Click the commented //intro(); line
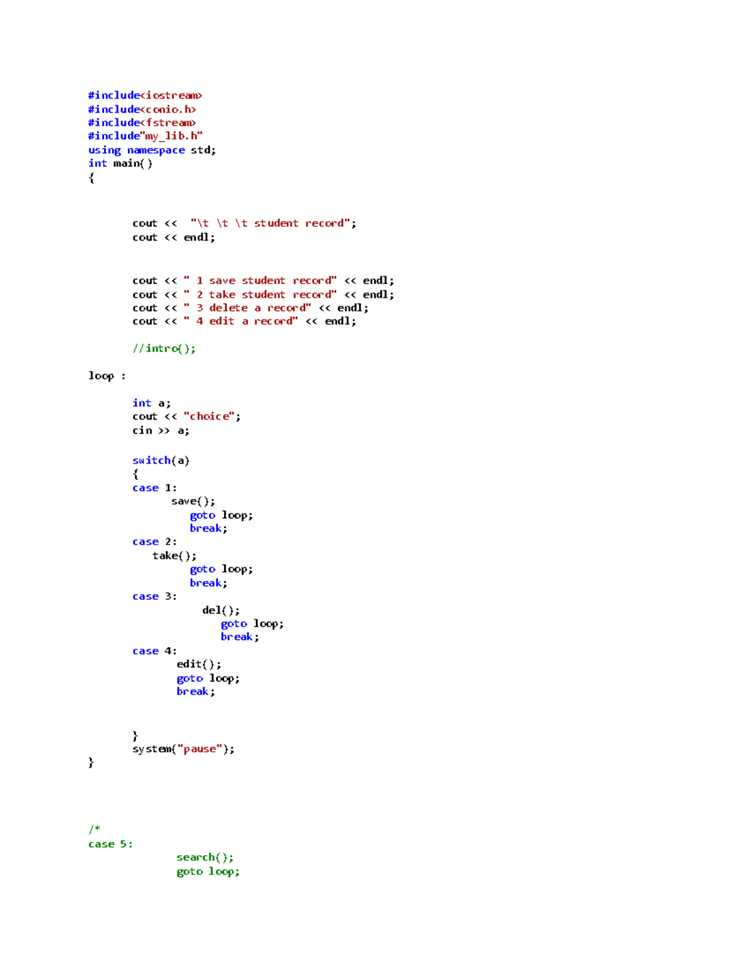This screenshot has height=970, width=750. coord(164,348)
